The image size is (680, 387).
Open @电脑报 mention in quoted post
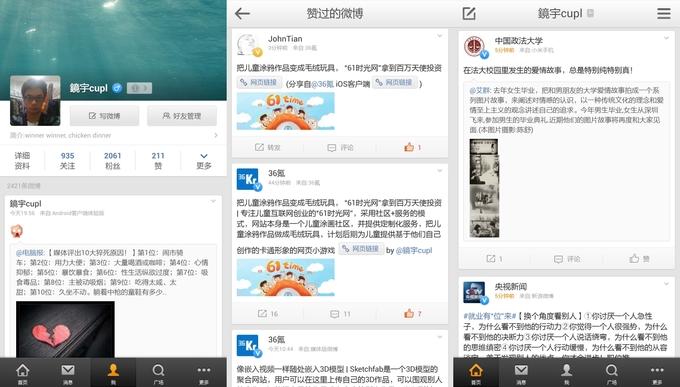[30, 253]
